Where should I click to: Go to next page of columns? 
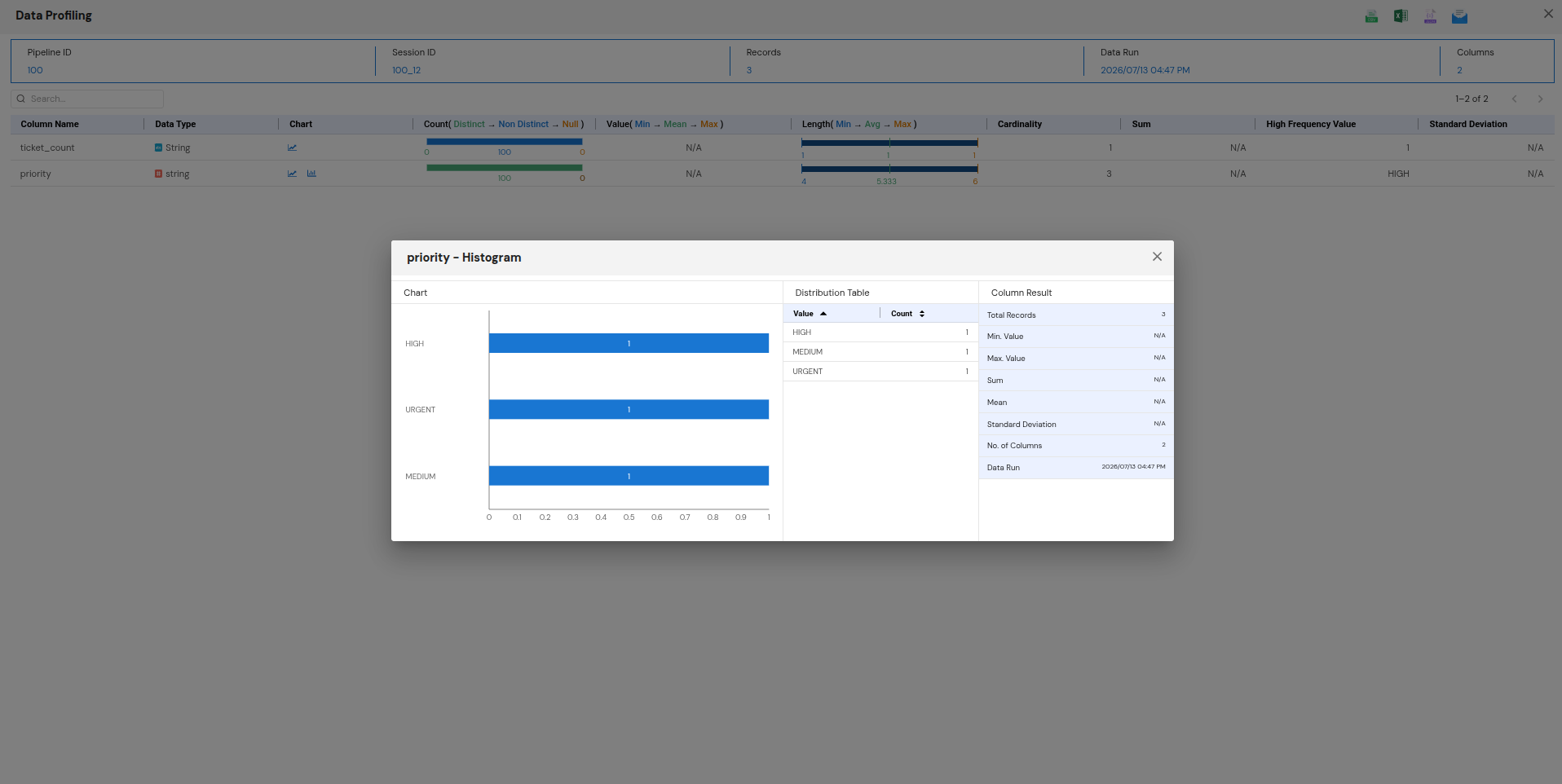(x=1540, y=99)
